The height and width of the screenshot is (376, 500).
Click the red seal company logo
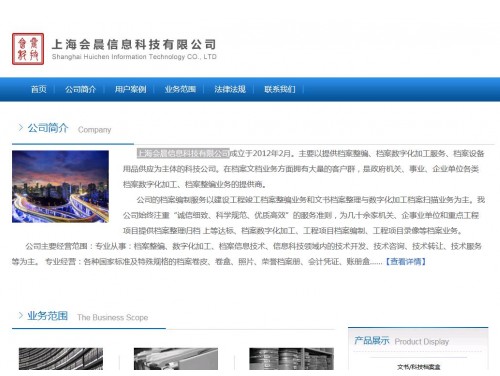tap(28, 49)
